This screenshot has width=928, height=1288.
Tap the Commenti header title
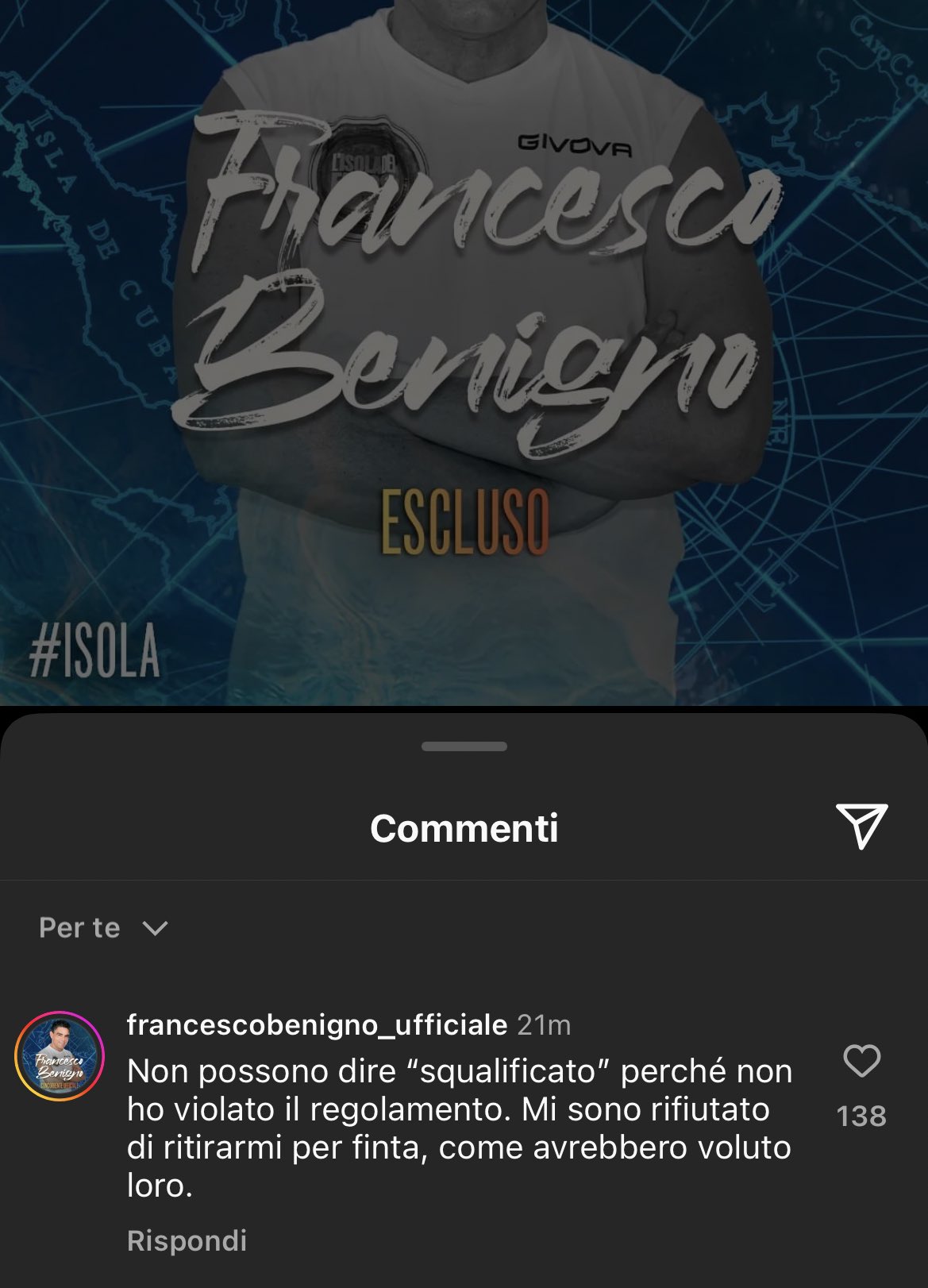(464, 828)
